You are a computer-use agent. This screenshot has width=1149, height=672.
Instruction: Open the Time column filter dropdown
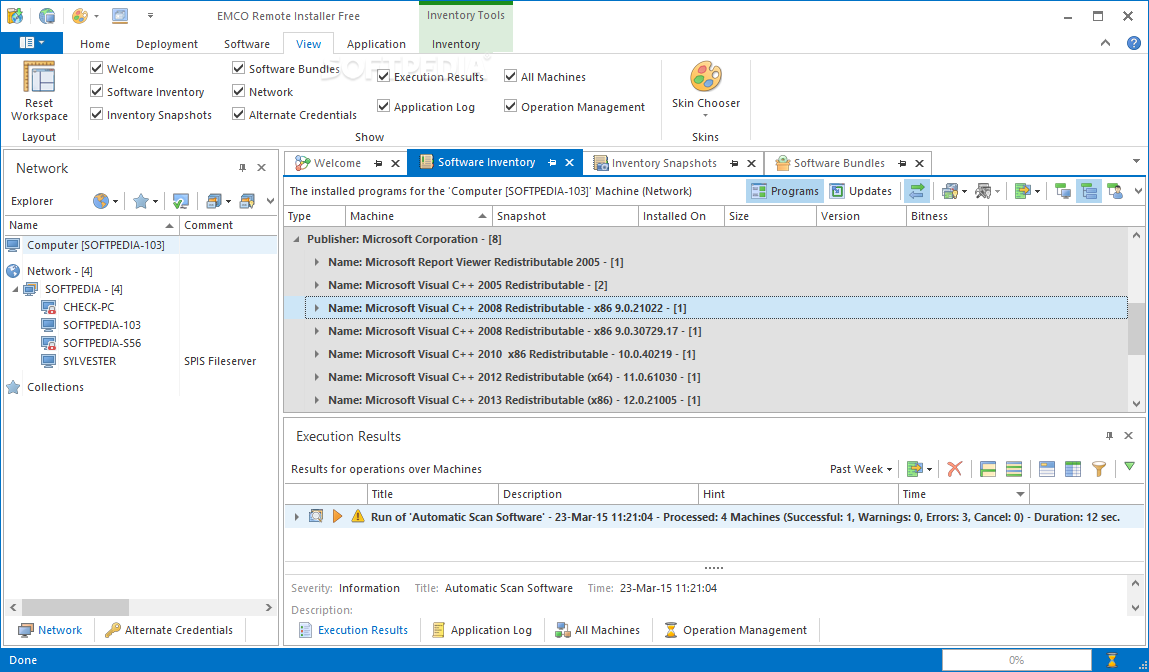pos(1020,495)
